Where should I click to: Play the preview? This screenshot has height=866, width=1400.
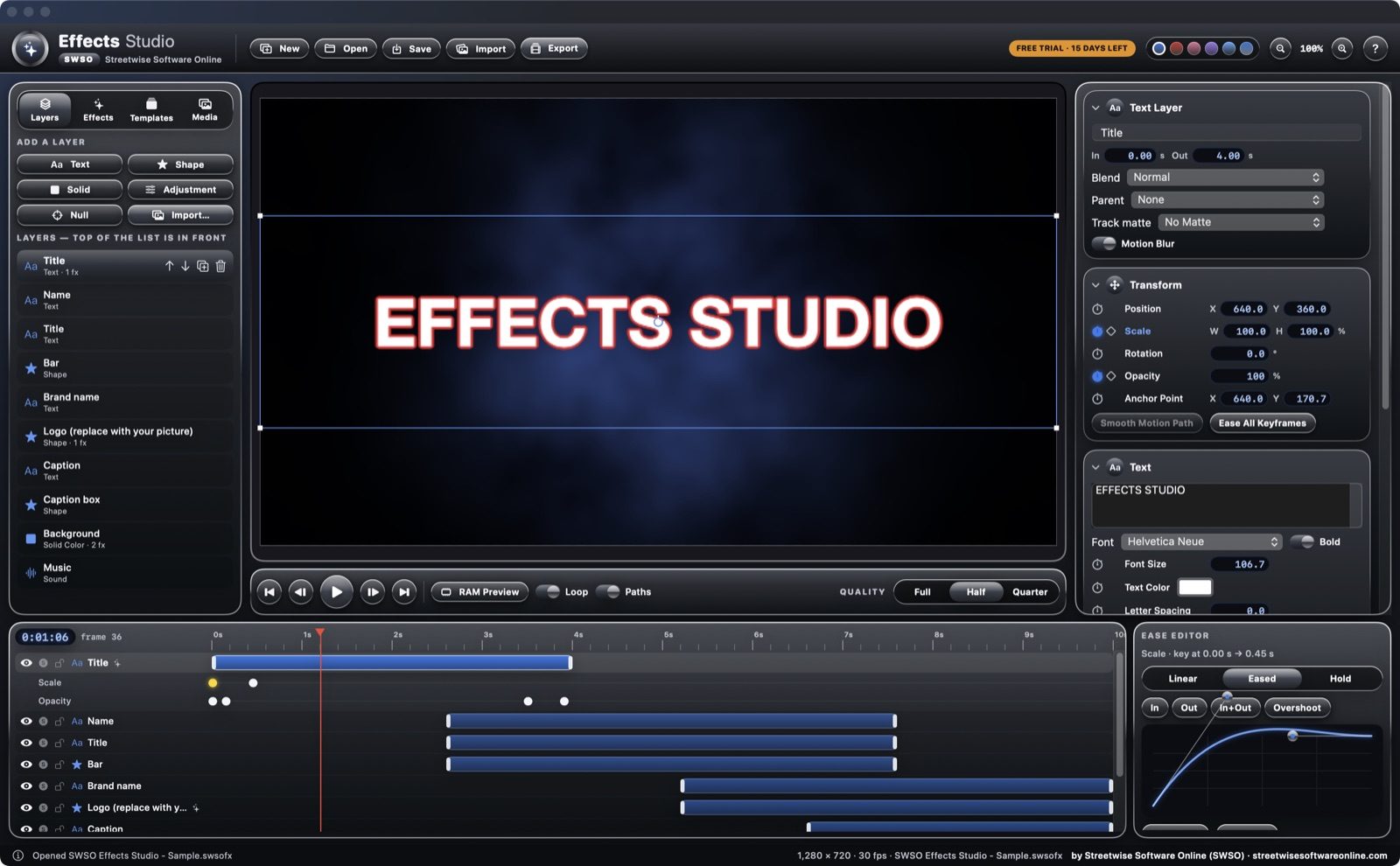(x=337, y=592)
